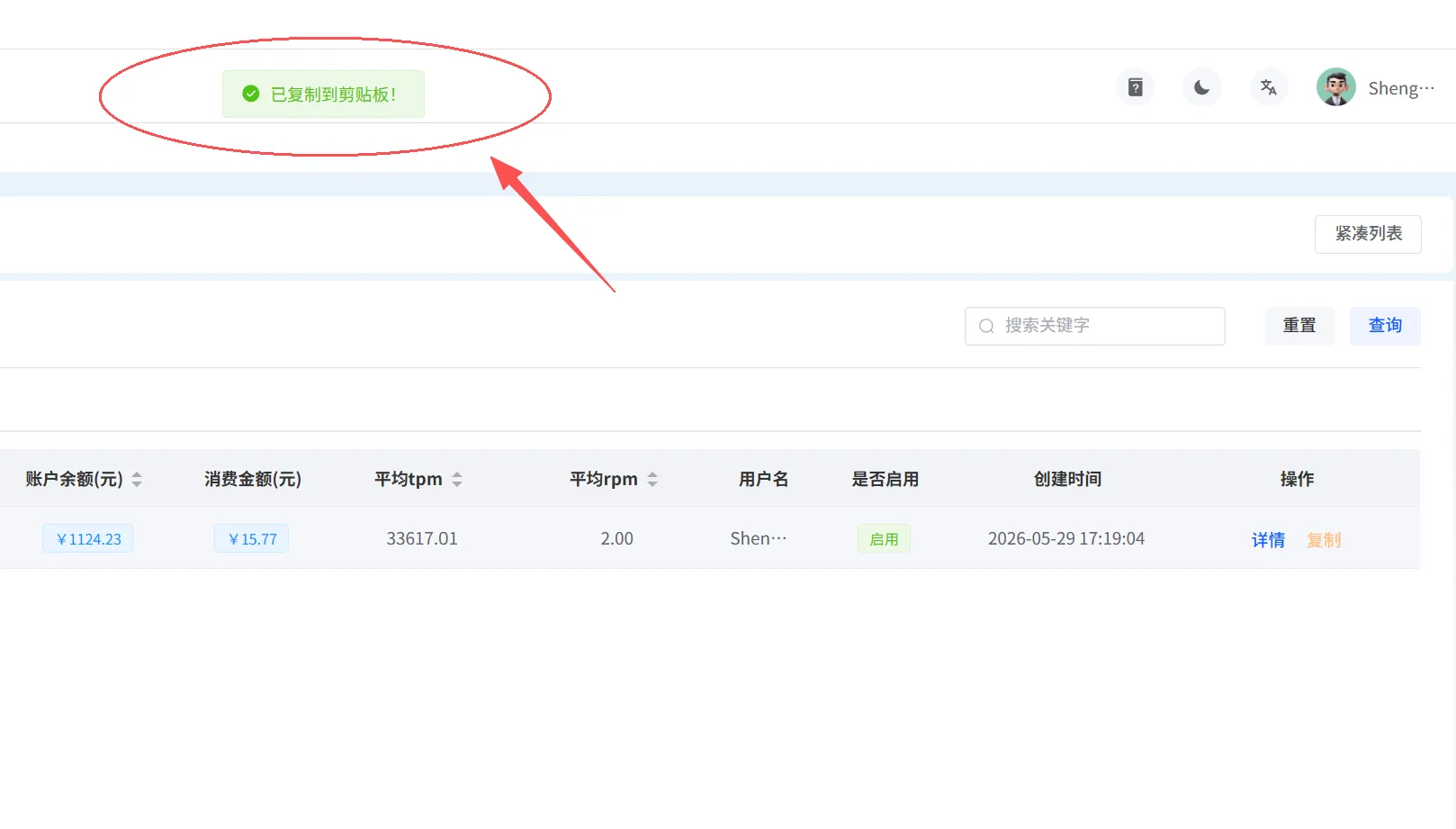Click the 紧凑列表 button
The width and height of the screenshot is (1456, 829).
1368,234
